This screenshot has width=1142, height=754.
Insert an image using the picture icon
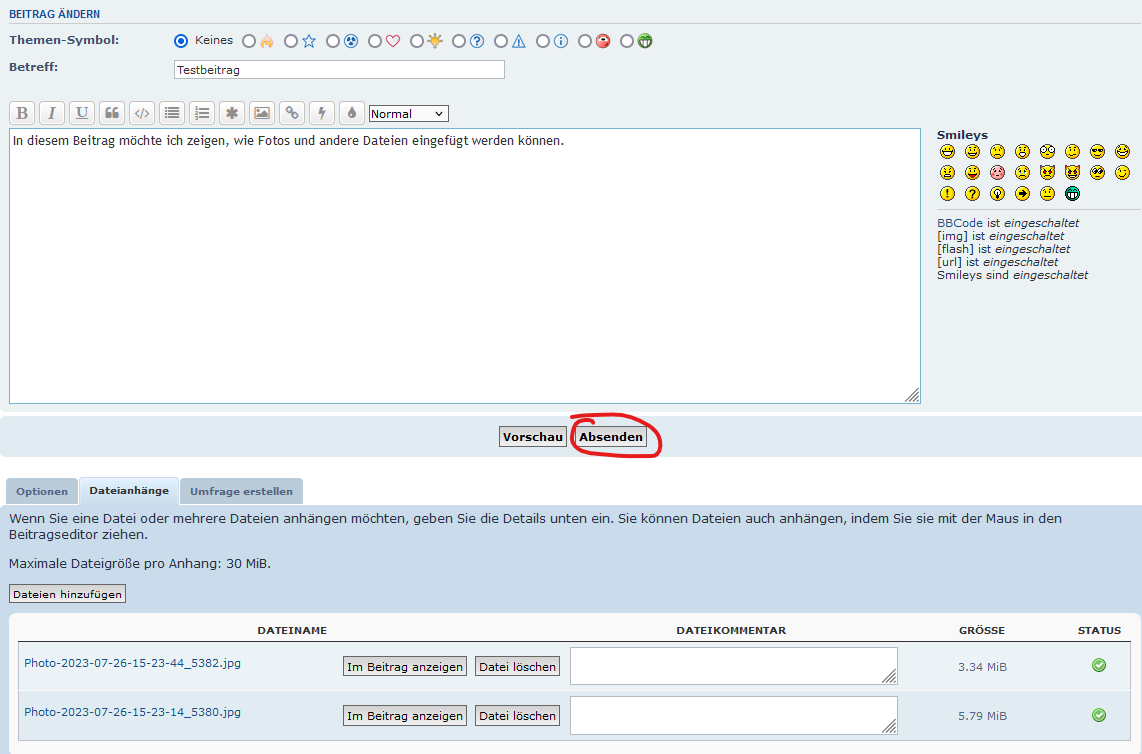262,113
